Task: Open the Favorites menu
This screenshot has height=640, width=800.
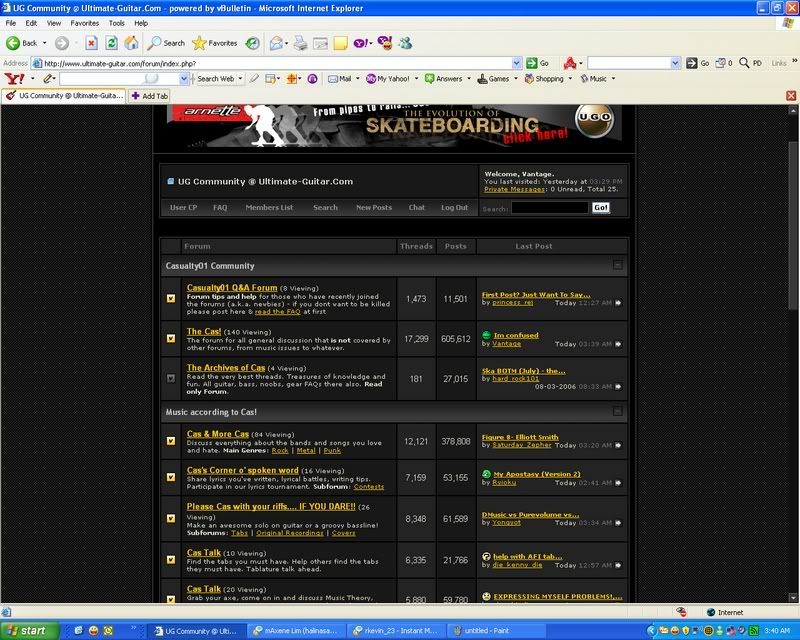Action: tap(85, 23)
